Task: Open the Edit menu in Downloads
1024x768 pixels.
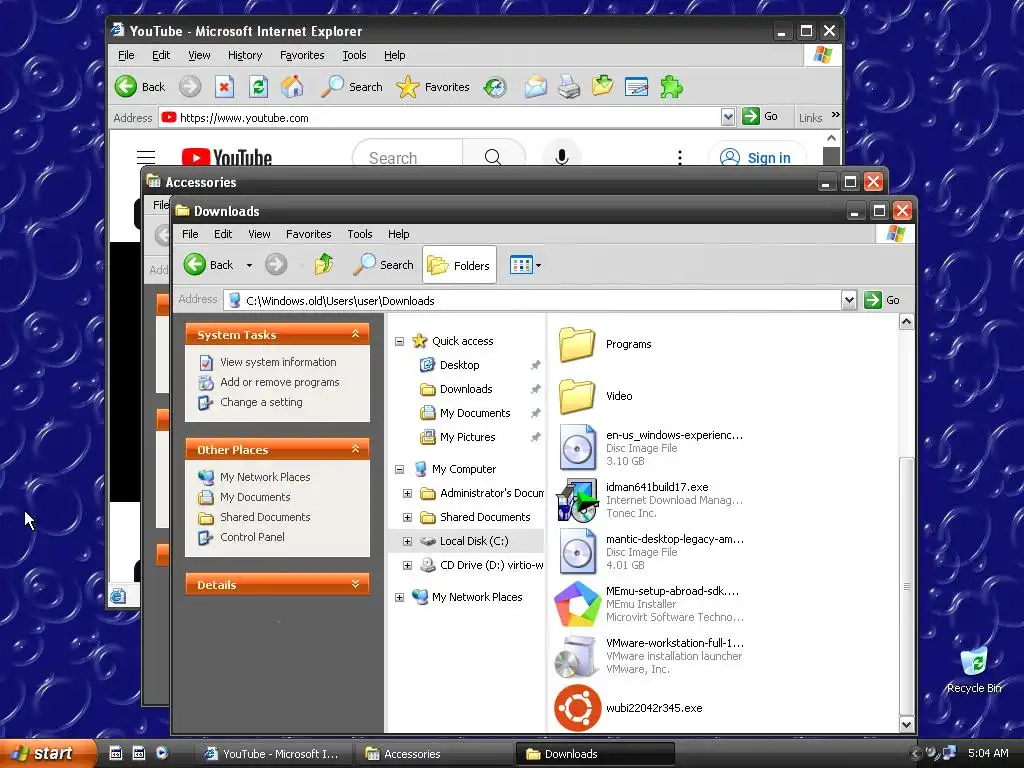Action: pos(223,234)
